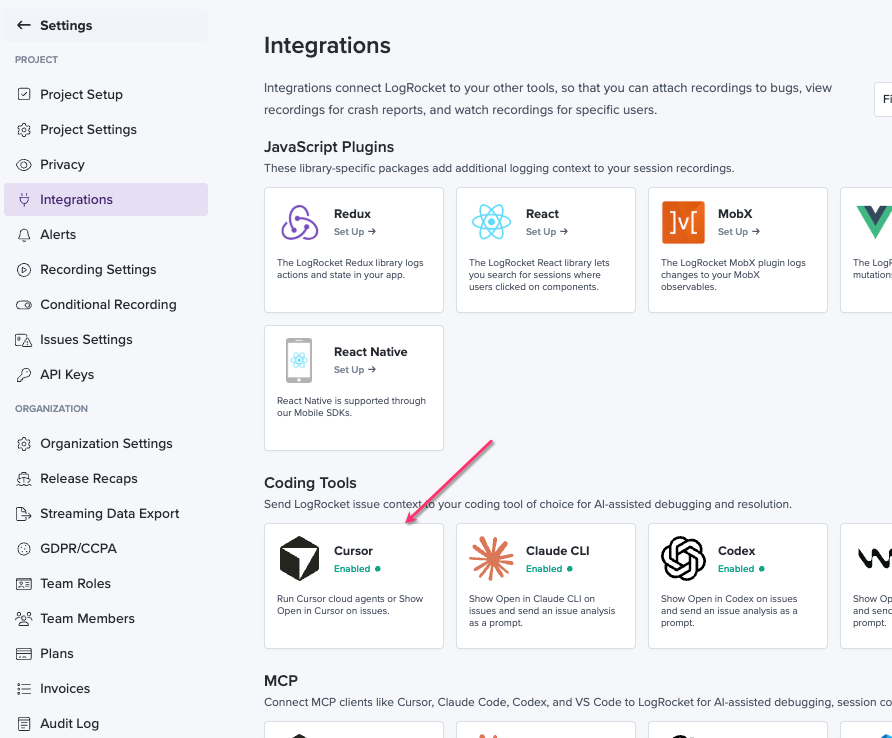Image resolution: width=892 pixels, height=738 pixels.
Task: Click the API Keys key icon
Action: pyautogui.click(x=24, y=375)
